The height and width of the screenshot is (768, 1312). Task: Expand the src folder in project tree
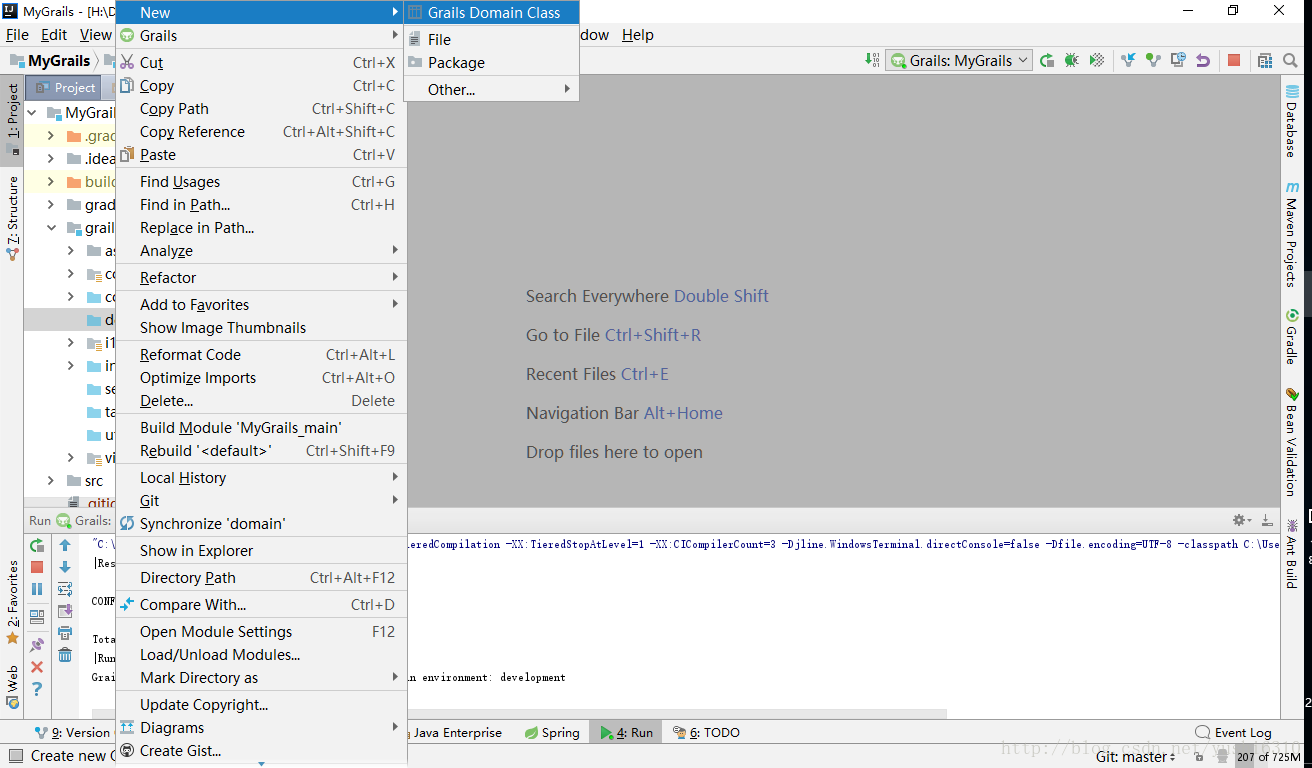50,481
